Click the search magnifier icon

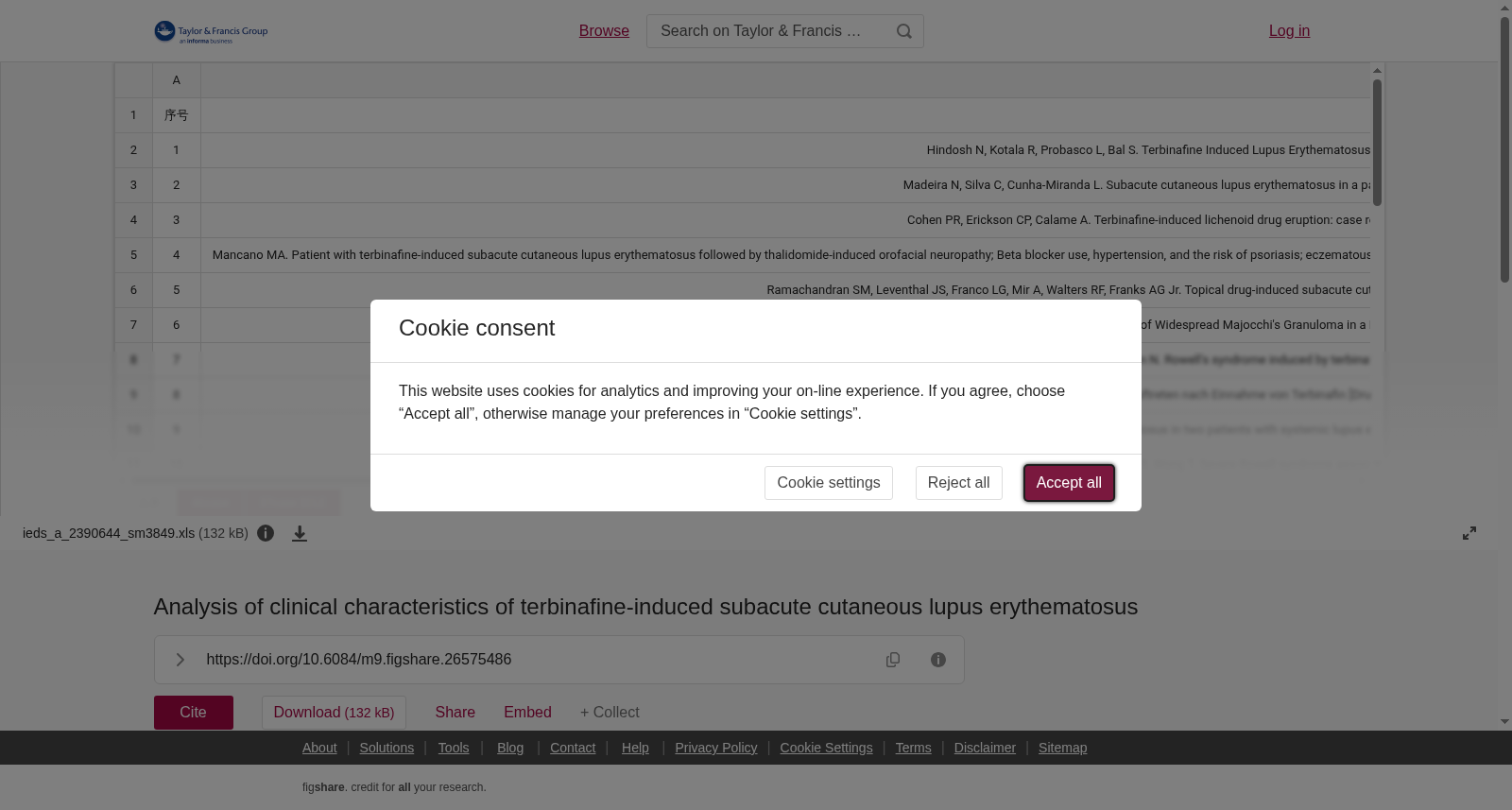(x=904, y=31)
